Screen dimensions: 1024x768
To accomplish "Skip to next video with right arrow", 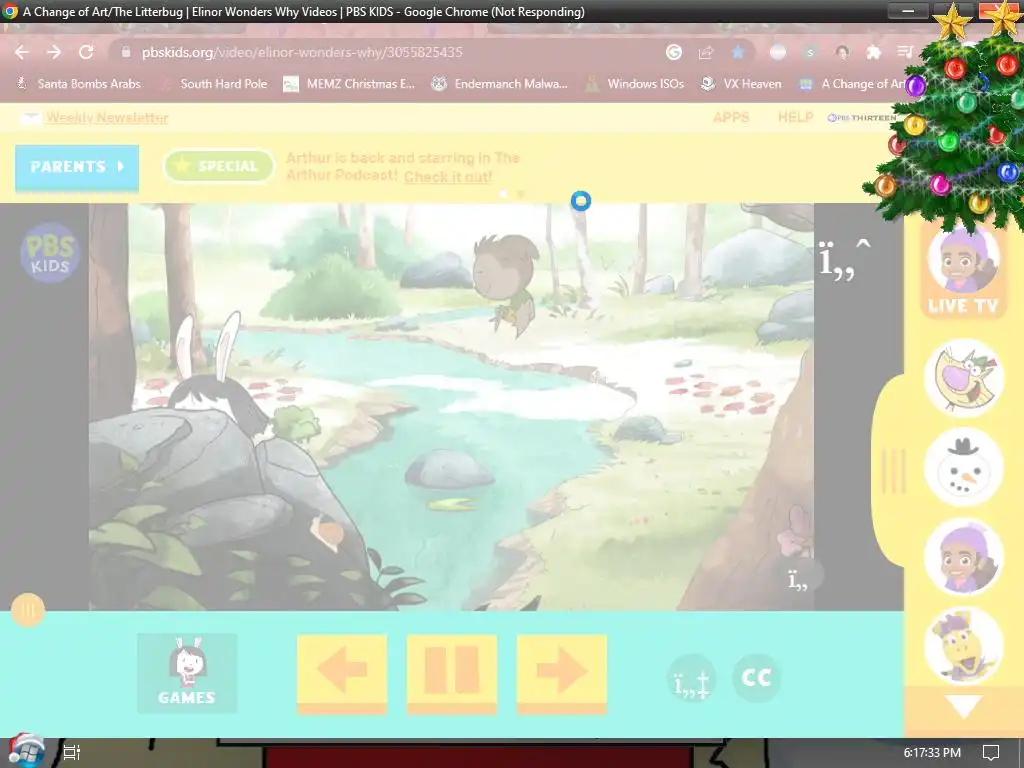I will click(x=562, y=673).
